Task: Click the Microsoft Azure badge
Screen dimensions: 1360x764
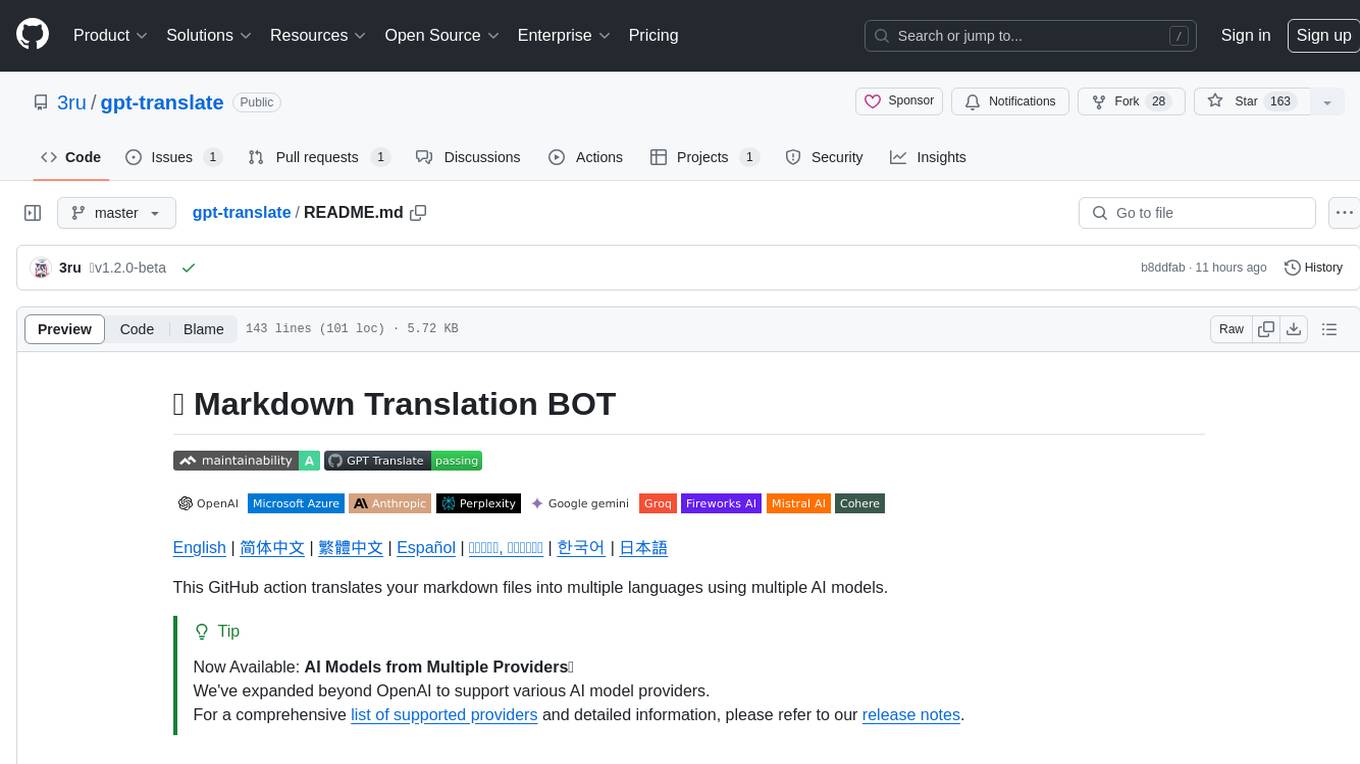Action: point(296,503)
